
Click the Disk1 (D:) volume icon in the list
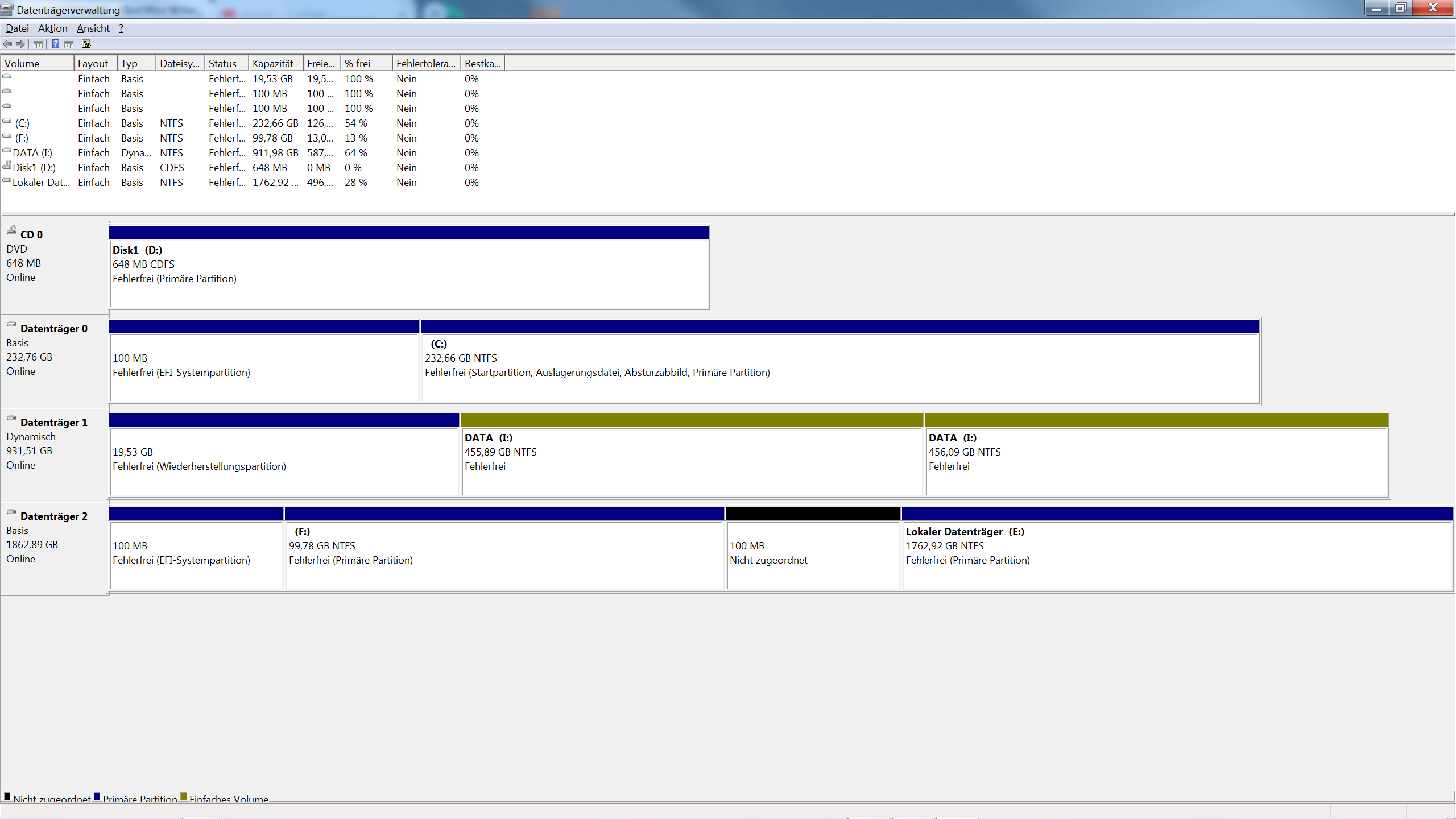(x=7, y=166)
